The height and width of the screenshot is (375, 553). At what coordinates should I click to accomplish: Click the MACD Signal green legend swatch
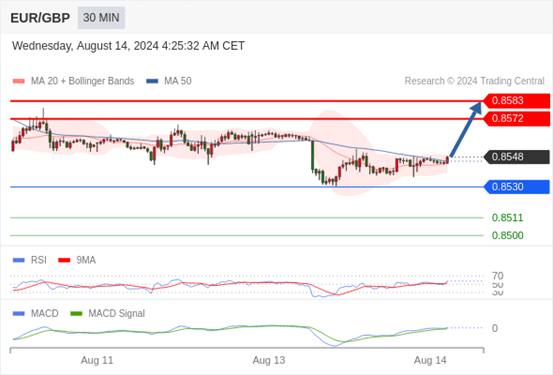click(76, 314)
